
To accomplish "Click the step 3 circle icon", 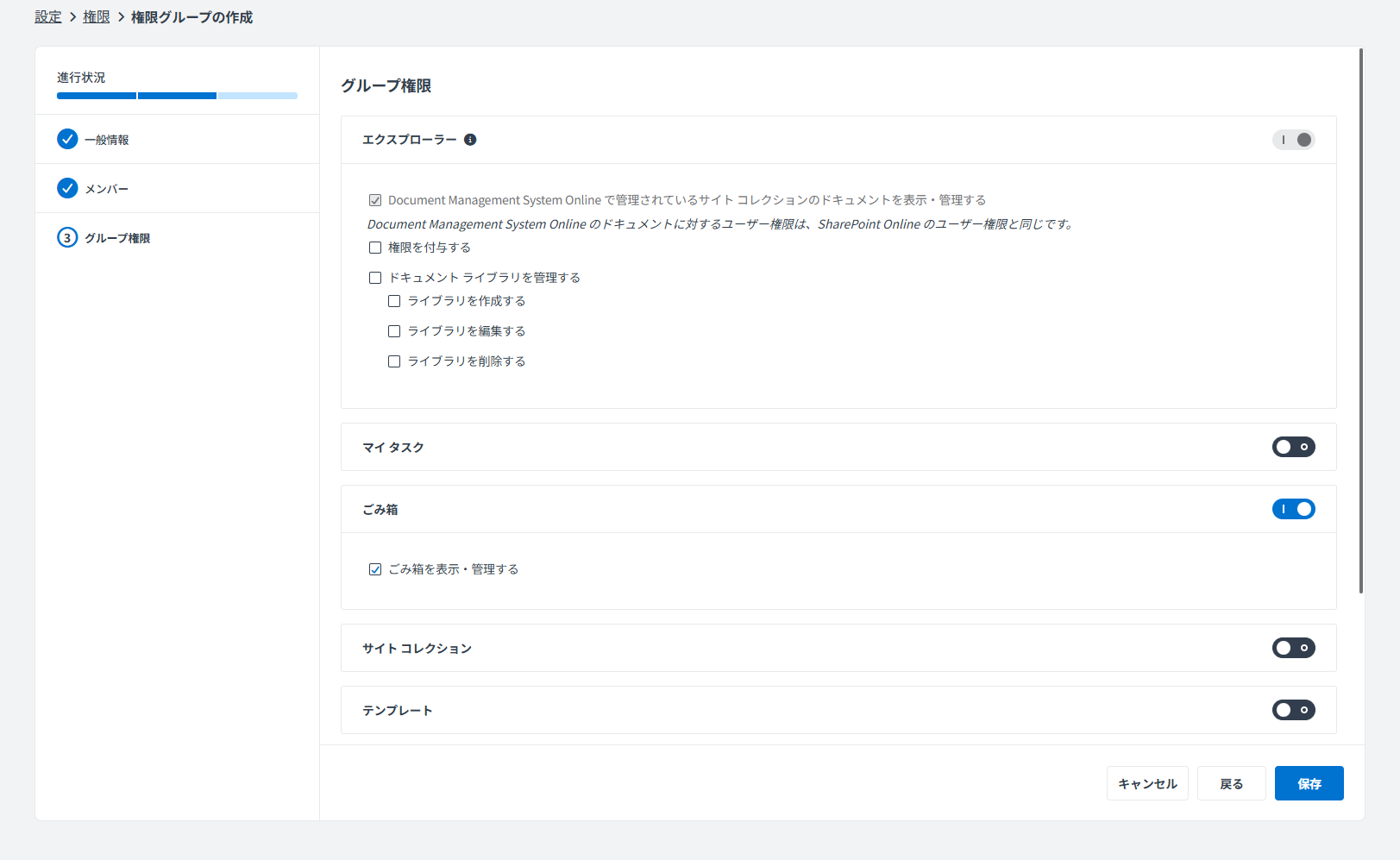I will (67, 237).
